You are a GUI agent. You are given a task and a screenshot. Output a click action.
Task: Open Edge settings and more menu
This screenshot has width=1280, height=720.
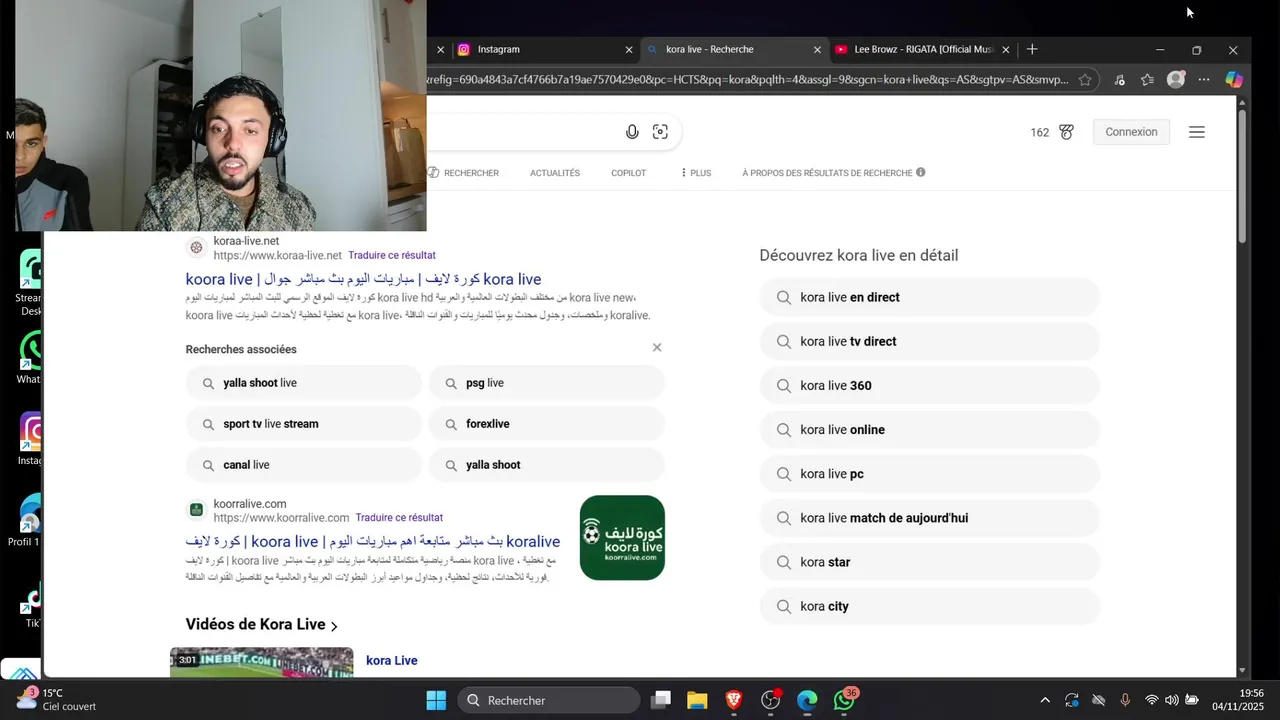point(1204,80)
